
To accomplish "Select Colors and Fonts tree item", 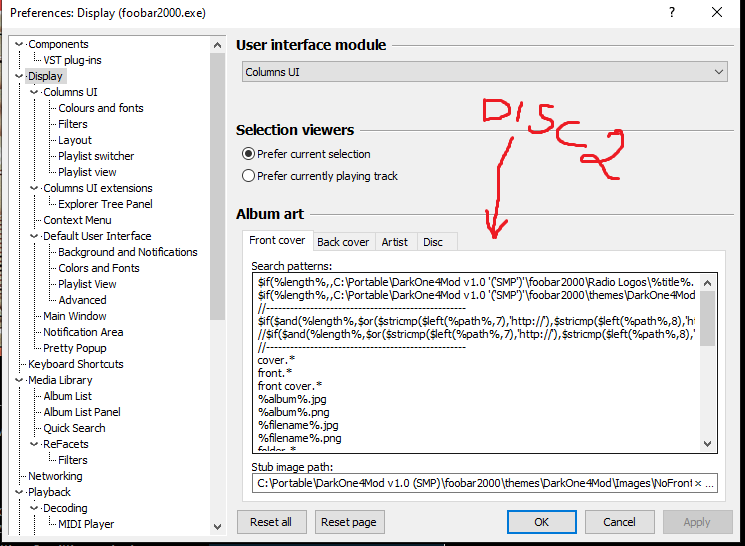I will (x=99, y=268).
